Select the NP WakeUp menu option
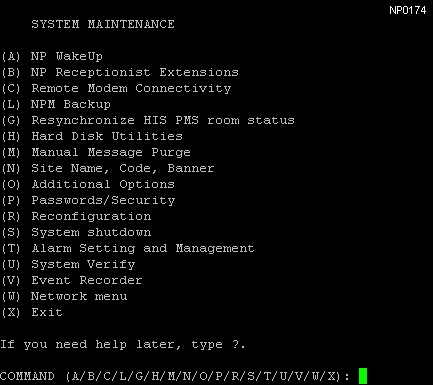The image size is (433, 385). point(52,56)
